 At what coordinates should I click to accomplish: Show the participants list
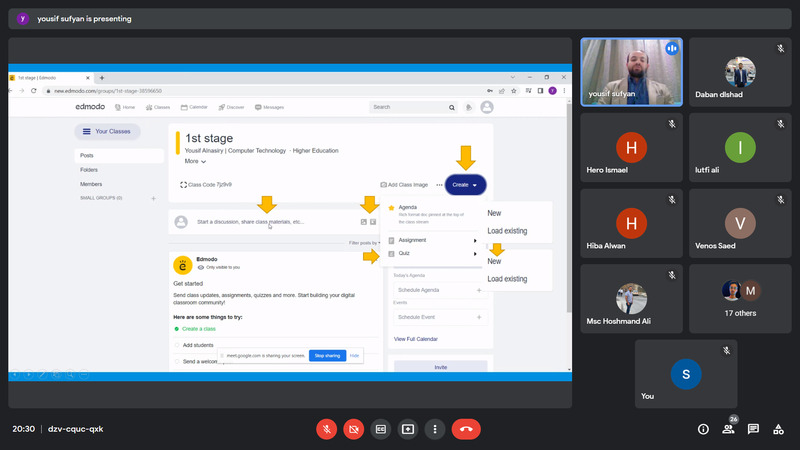coord(728,429)
